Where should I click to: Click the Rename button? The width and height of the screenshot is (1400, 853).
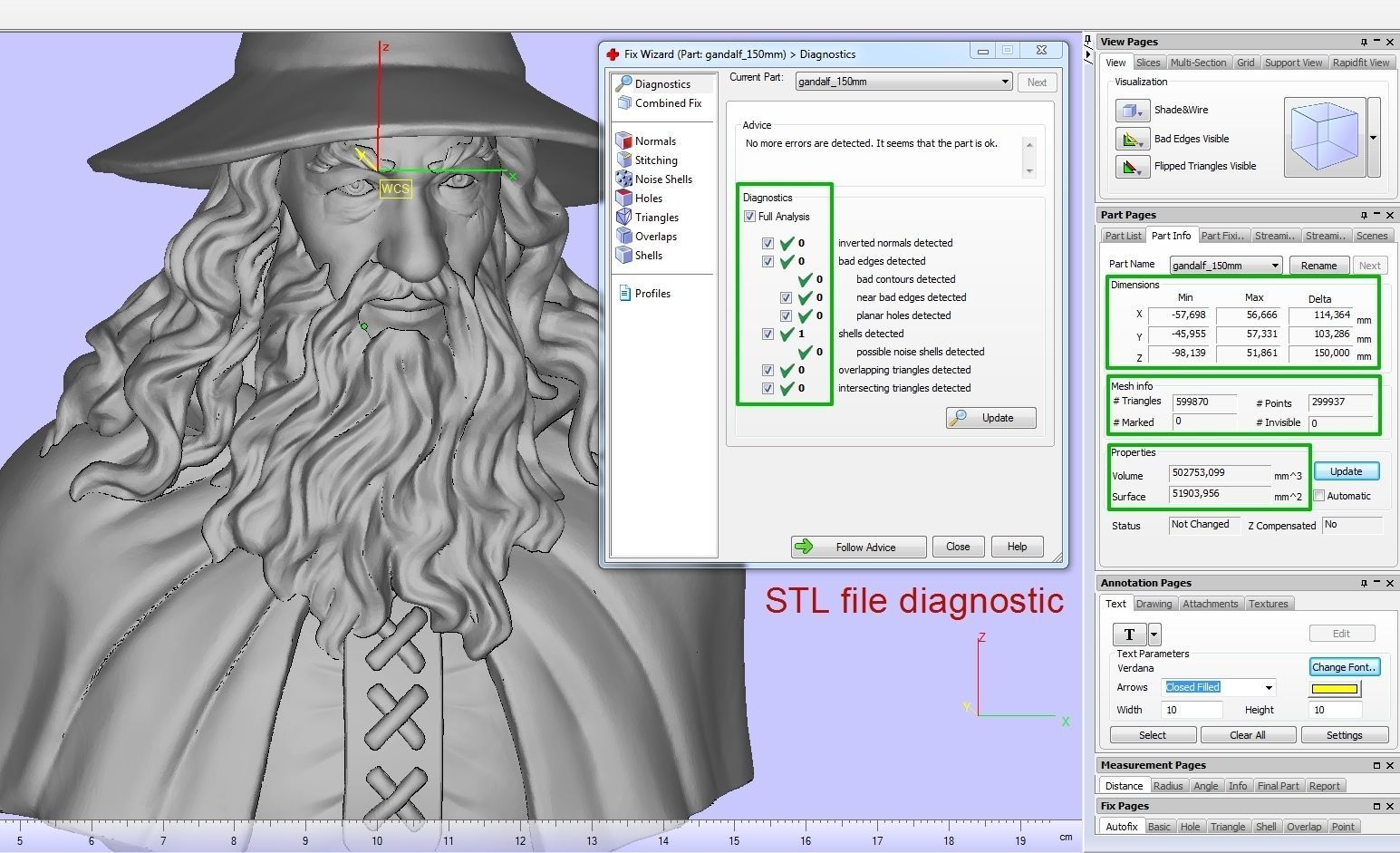click(x=1318, y=266)
